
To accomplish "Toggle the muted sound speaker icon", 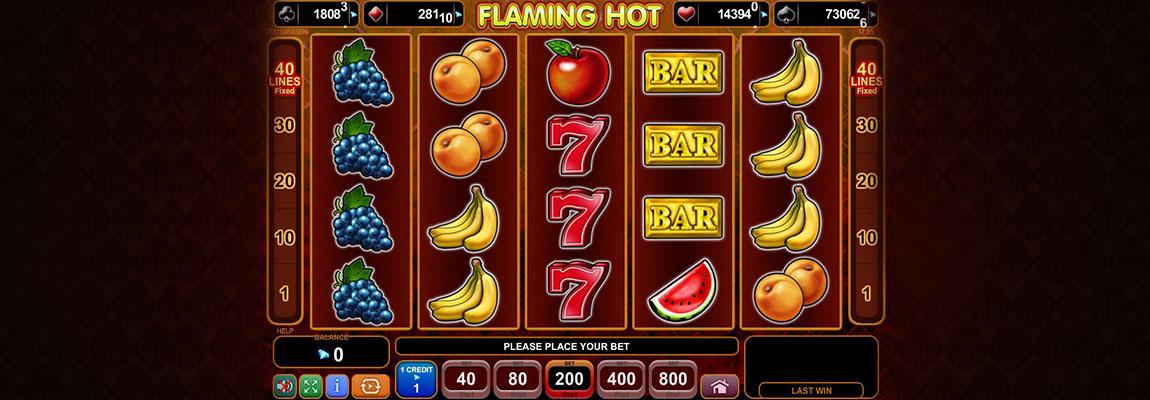I will point(285,386).
